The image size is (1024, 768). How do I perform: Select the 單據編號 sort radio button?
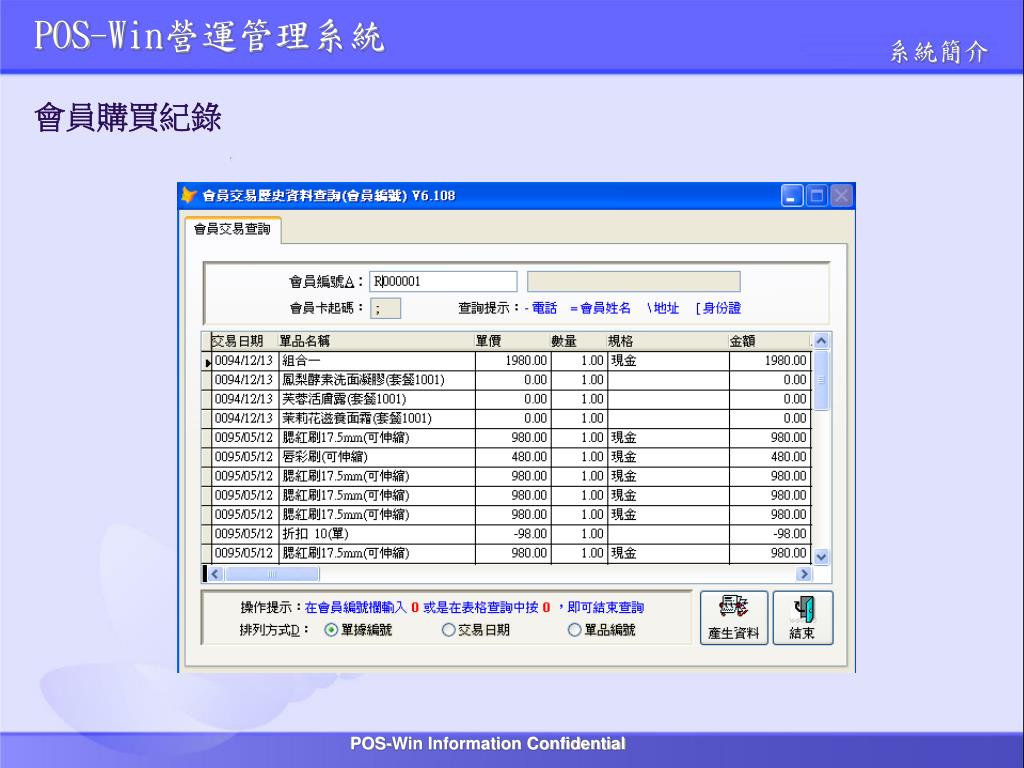(x=331, y=630)
